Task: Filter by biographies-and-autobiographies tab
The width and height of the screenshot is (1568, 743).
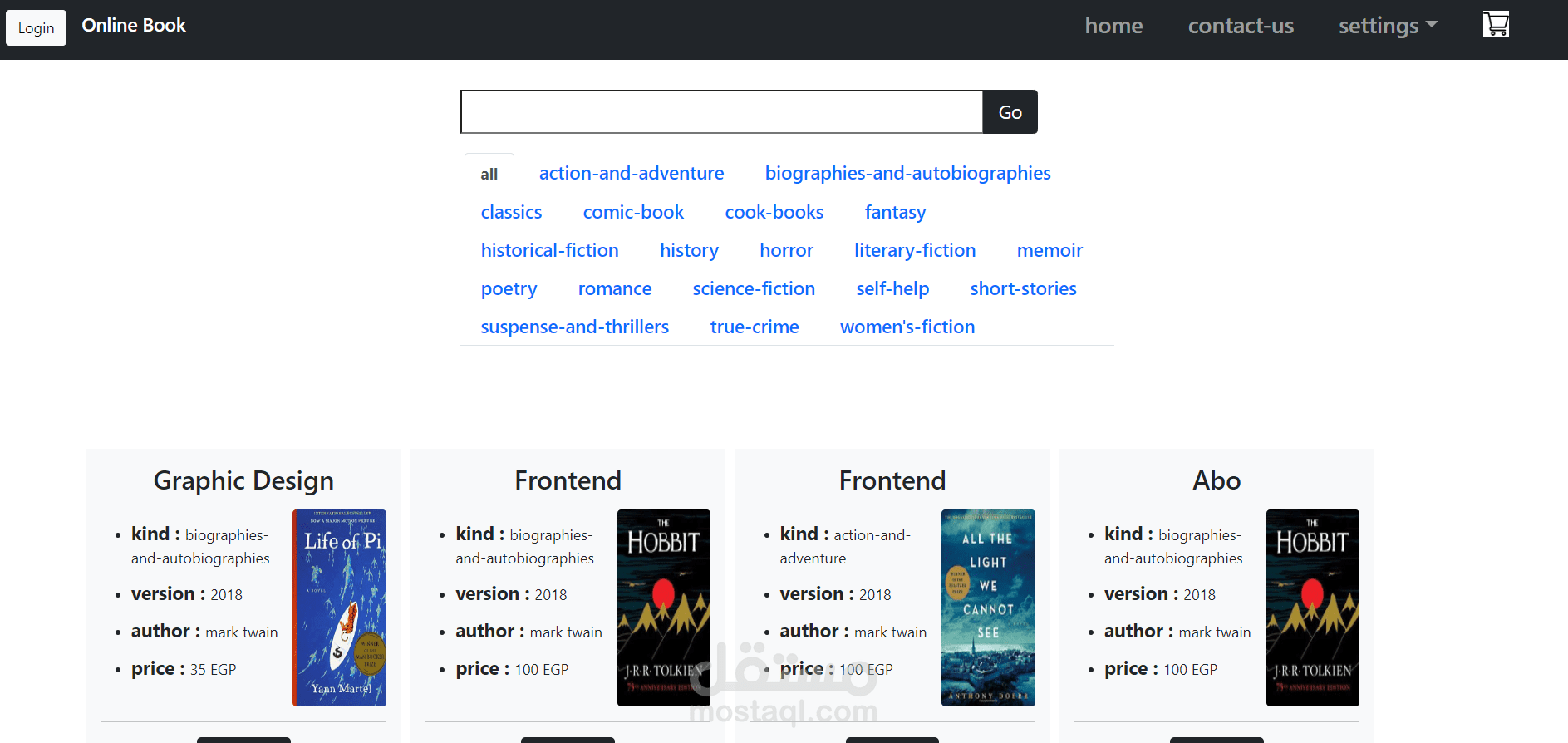Action: tap(907, 173)
